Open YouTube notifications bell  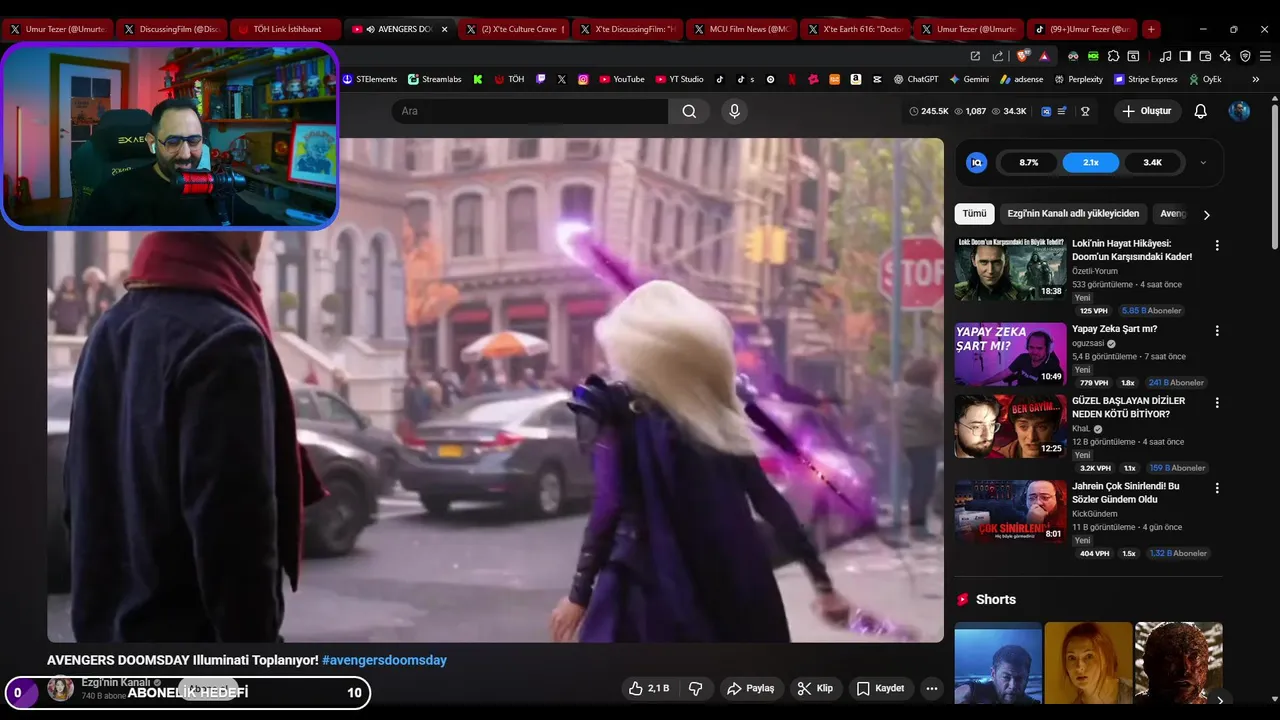click(1201, 111)
